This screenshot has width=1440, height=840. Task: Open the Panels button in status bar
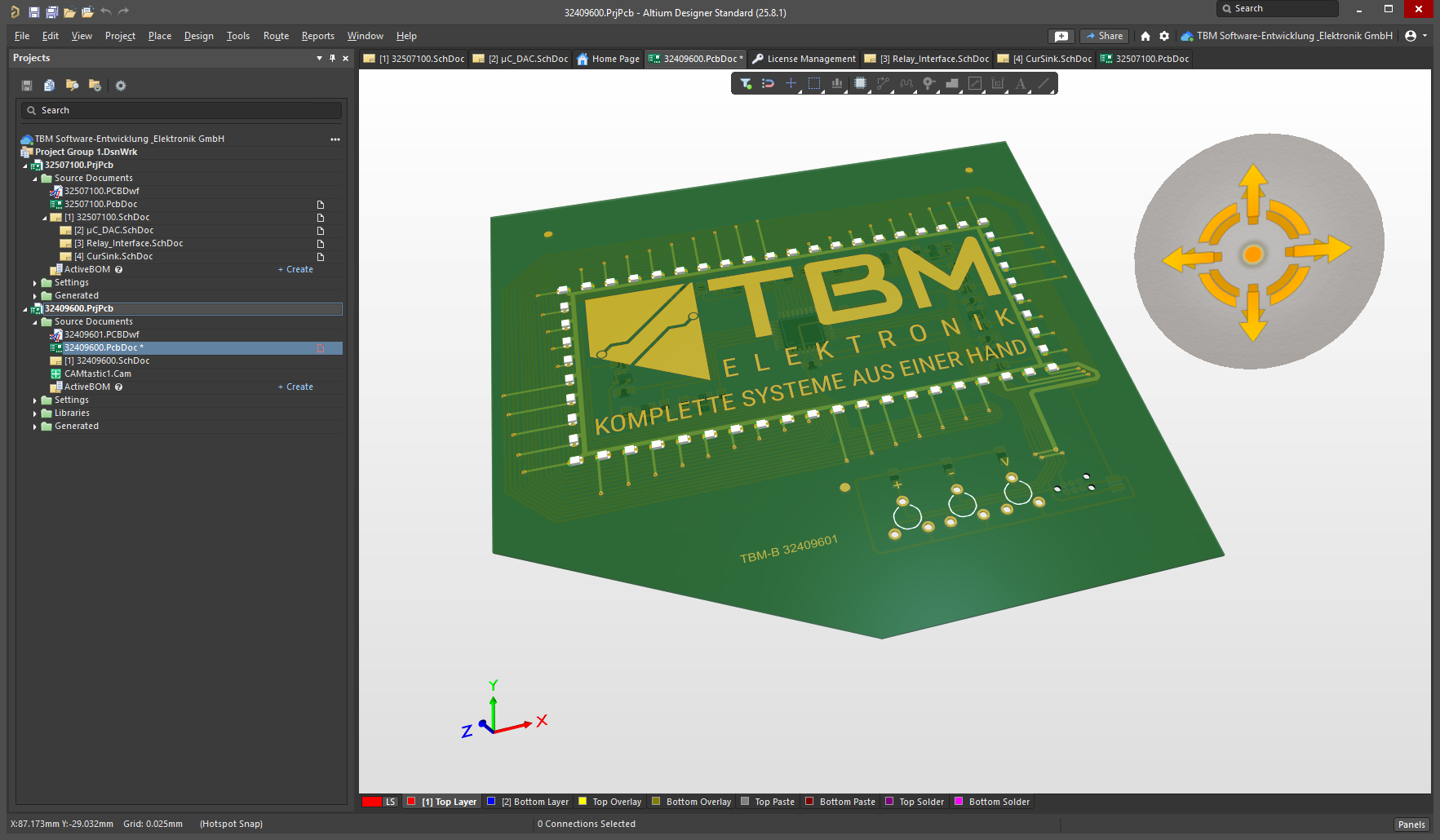point(1411,825)
